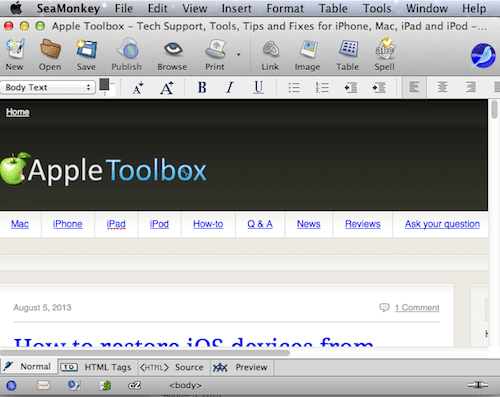Open the Body Text paragraph format dropdown

tap(48, 87)
